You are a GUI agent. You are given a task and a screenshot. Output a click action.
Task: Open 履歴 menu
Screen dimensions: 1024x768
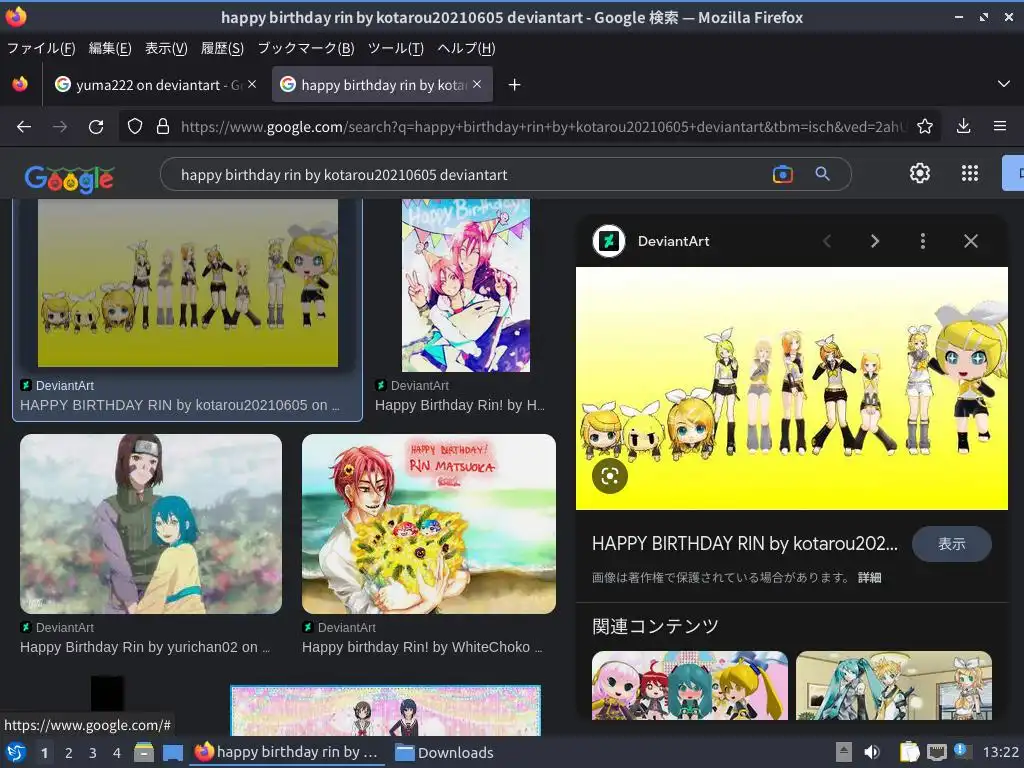coord(222,48)
